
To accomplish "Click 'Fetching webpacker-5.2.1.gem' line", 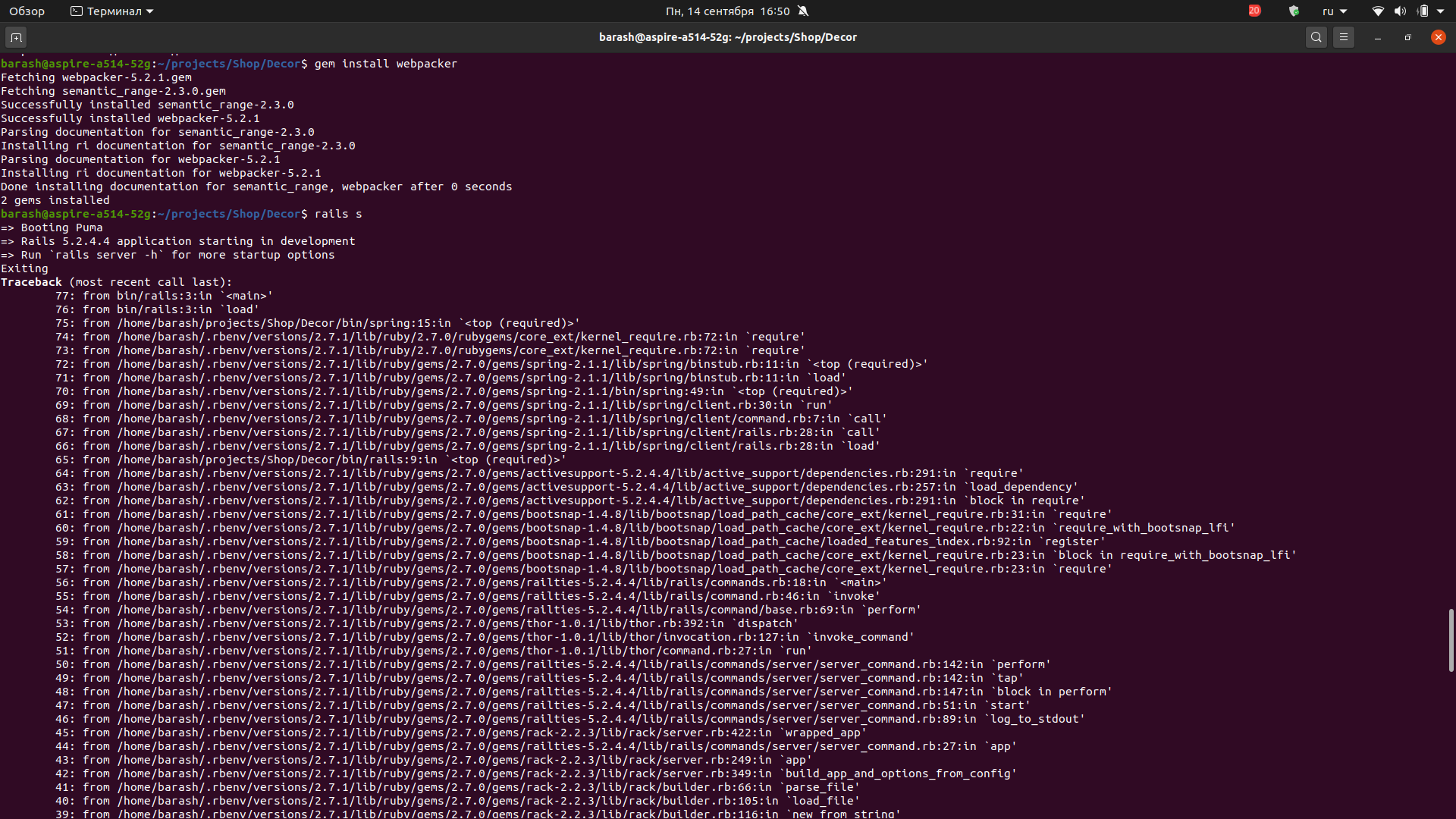I will (96, 77).
